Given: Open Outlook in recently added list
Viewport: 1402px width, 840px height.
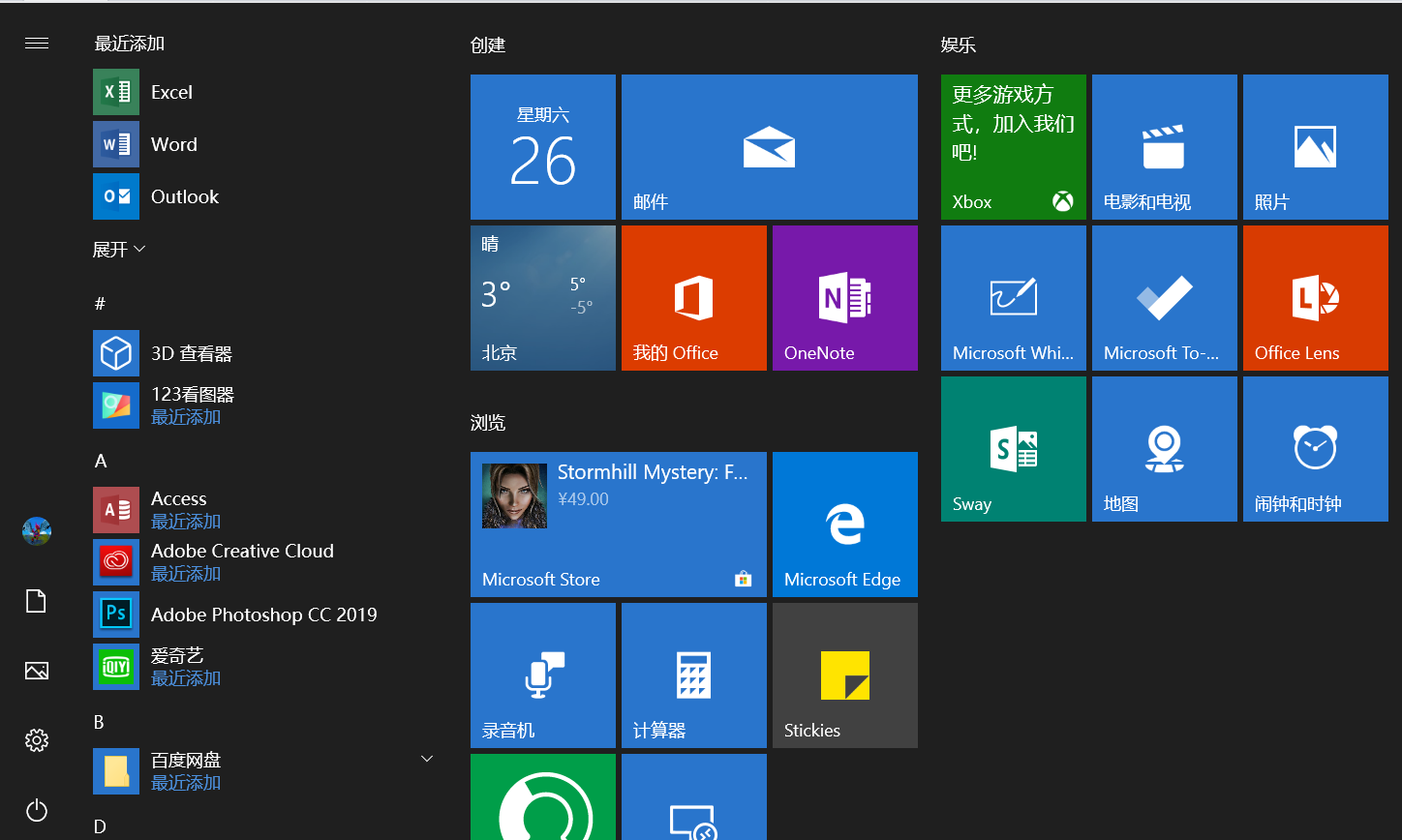Looking at the screenshot, I should [x=261, y=196].
